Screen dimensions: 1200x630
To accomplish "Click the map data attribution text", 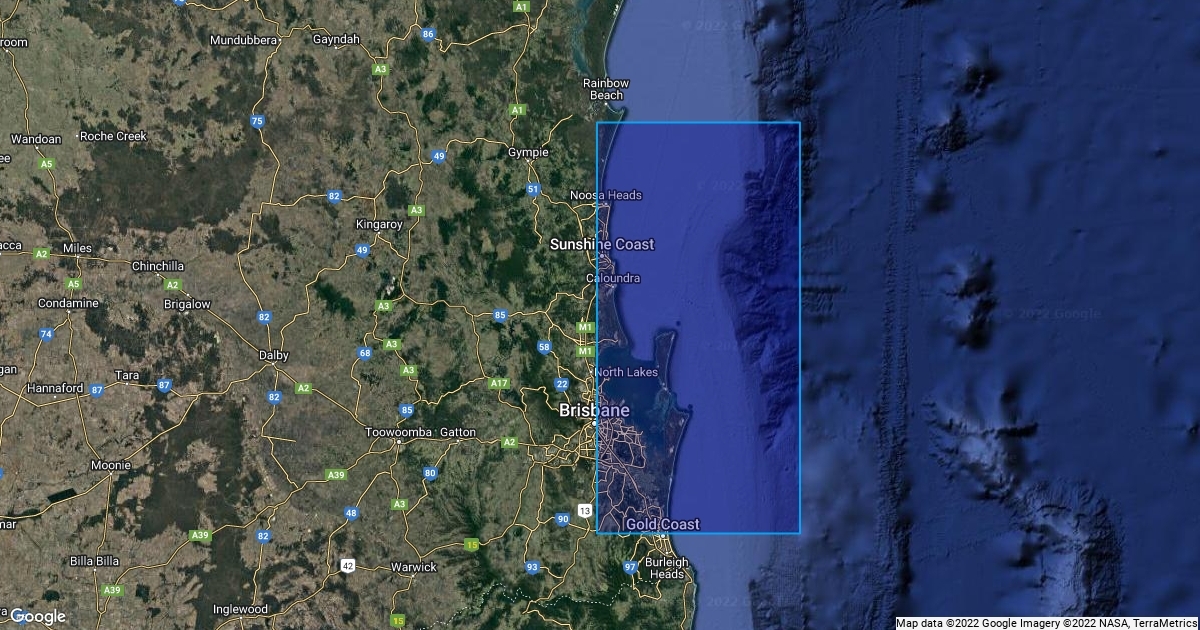I will click(1046, 623).
